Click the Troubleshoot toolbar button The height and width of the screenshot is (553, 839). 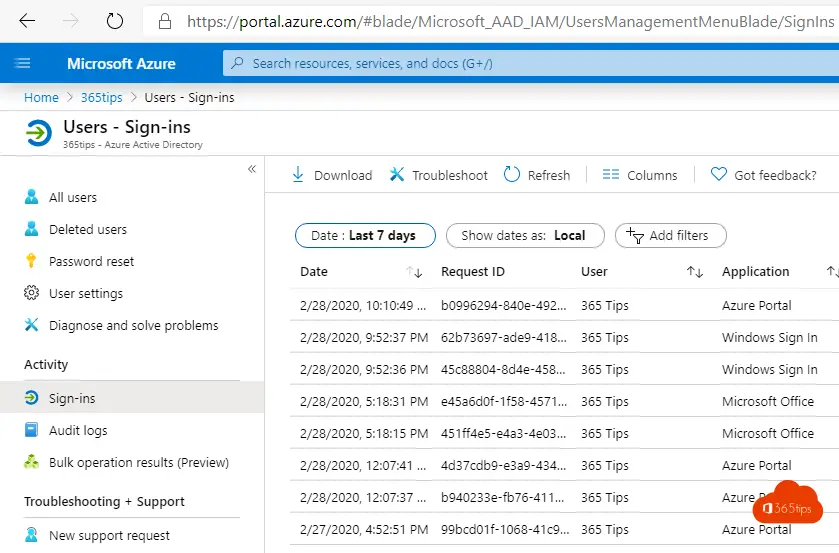(438, 175)
